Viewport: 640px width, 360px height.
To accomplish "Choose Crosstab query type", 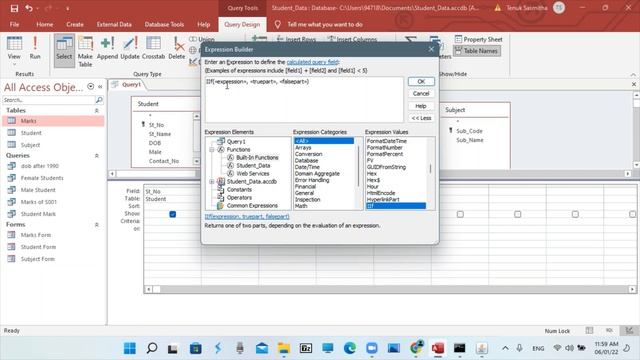I will click(153, 48).
